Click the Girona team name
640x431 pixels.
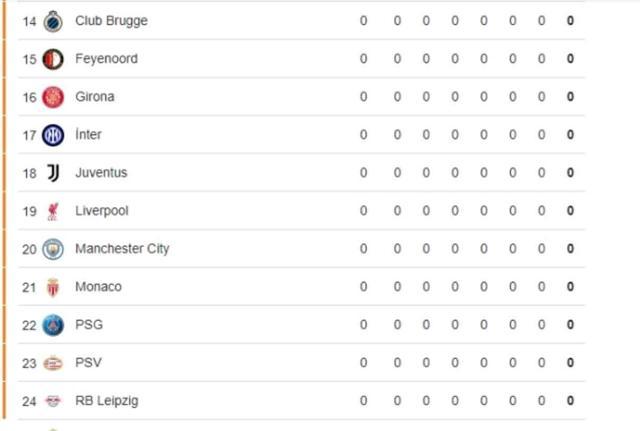pos(94,97)
